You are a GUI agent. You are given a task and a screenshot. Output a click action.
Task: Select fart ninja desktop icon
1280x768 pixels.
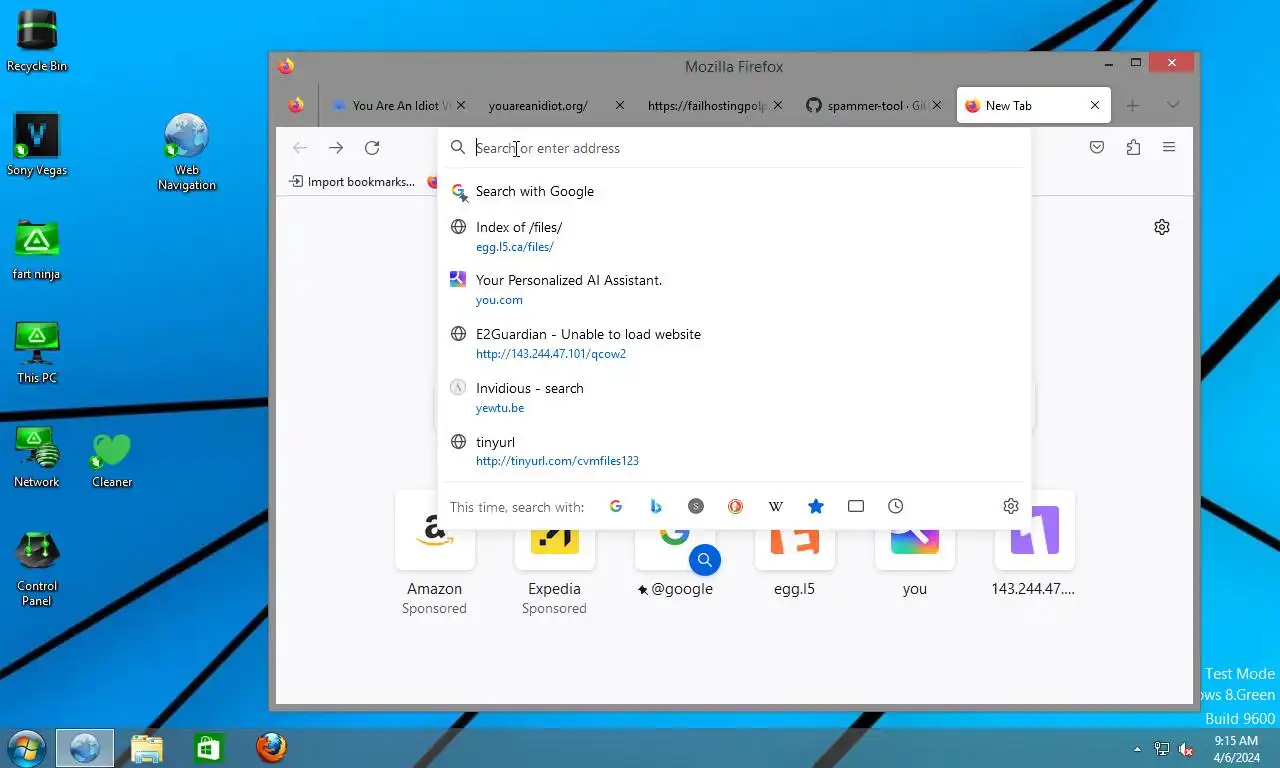click(37, 249)
